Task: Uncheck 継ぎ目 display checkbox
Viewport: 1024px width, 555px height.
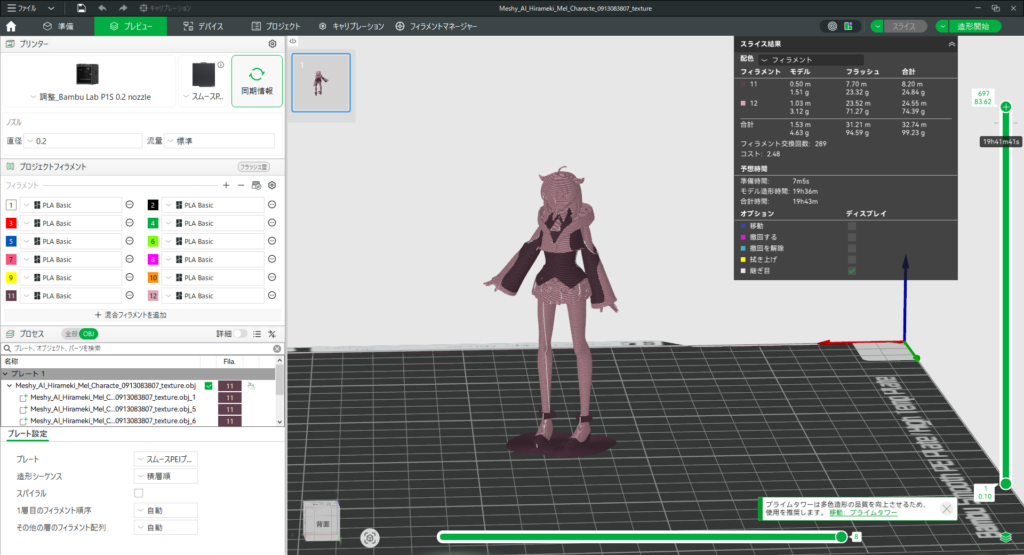Action: pos(852,270)
